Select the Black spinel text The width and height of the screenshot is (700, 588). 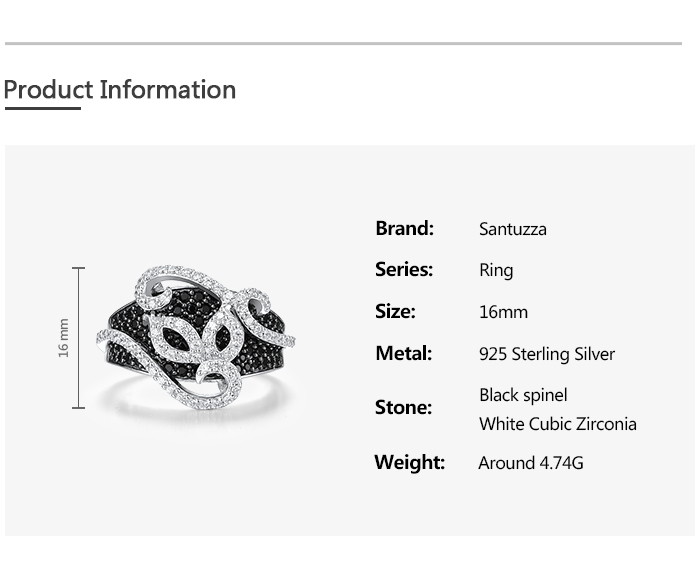pyautogui.click(x=523, y=395)
